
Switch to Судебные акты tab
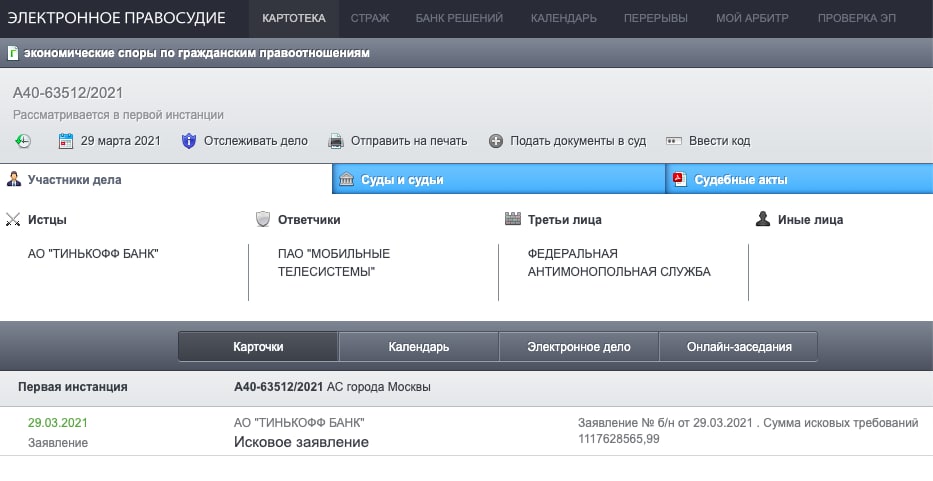(799, 179)
